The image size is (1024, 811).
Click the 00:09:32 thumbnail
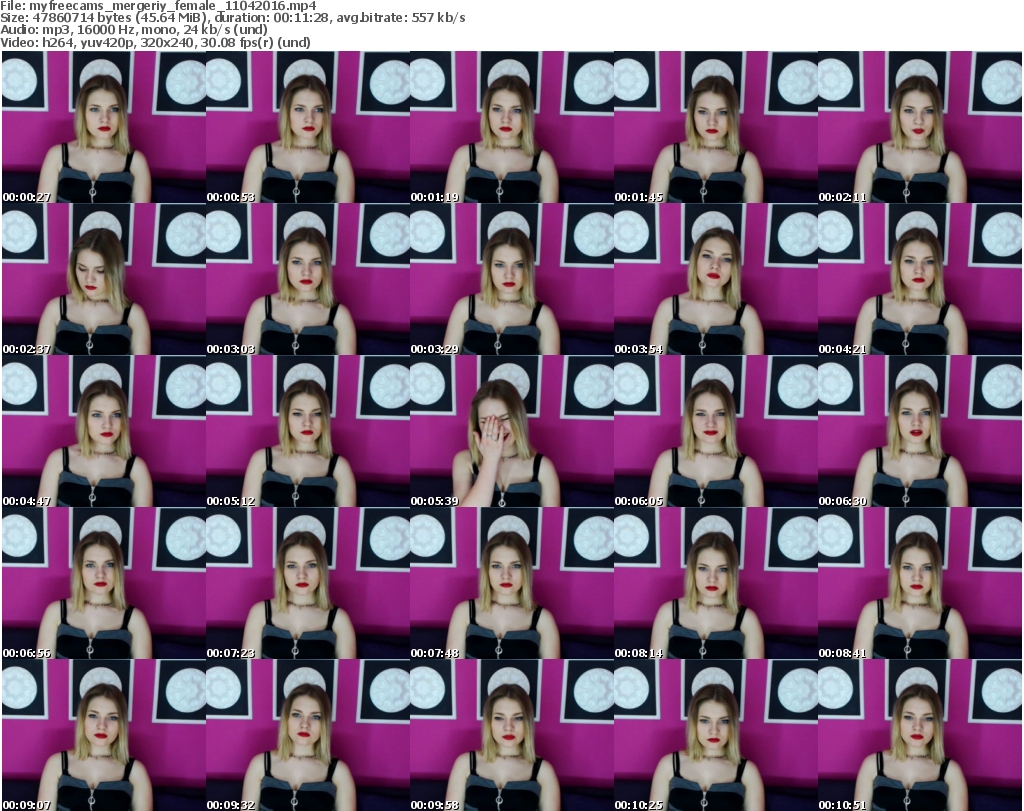point(308,735)
